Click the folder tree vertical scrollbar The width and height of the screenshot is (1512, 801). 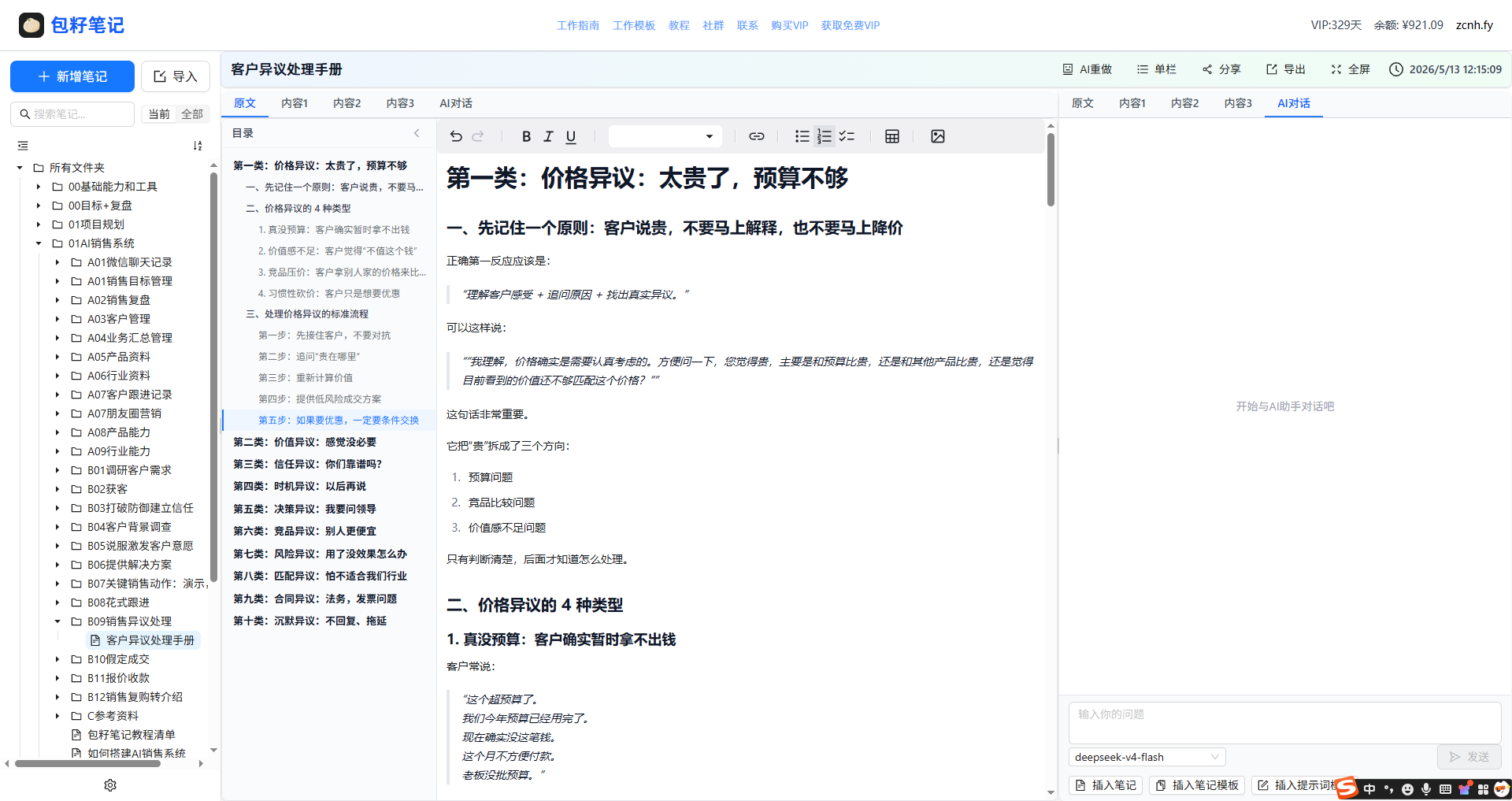tap(213, 376)
